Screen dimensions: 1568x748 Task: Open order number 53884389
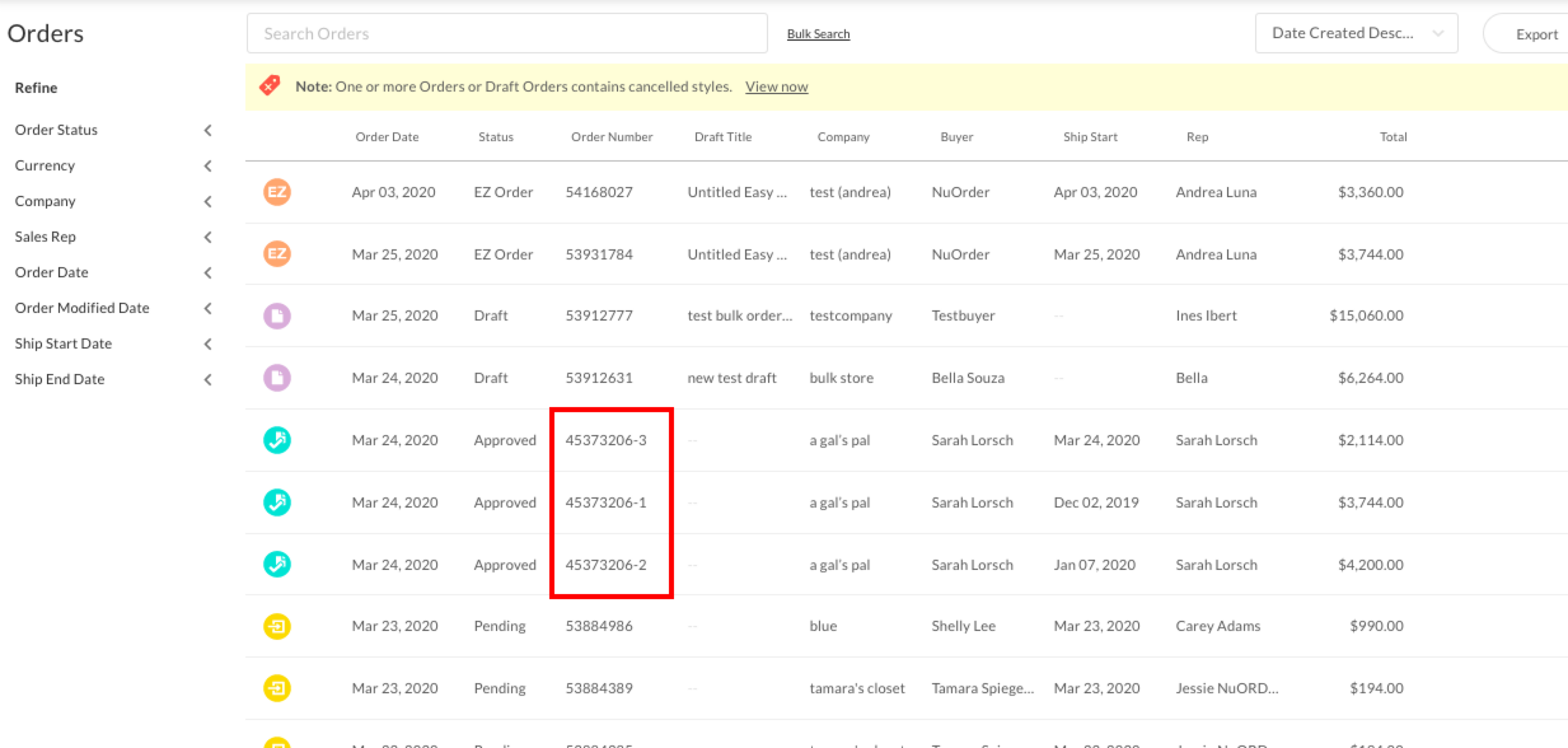(599, 688)
